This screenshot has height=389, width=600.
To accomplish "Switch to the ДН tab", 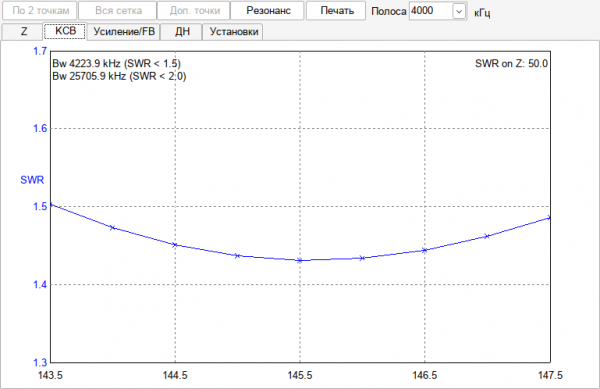I will pos(181,32).
